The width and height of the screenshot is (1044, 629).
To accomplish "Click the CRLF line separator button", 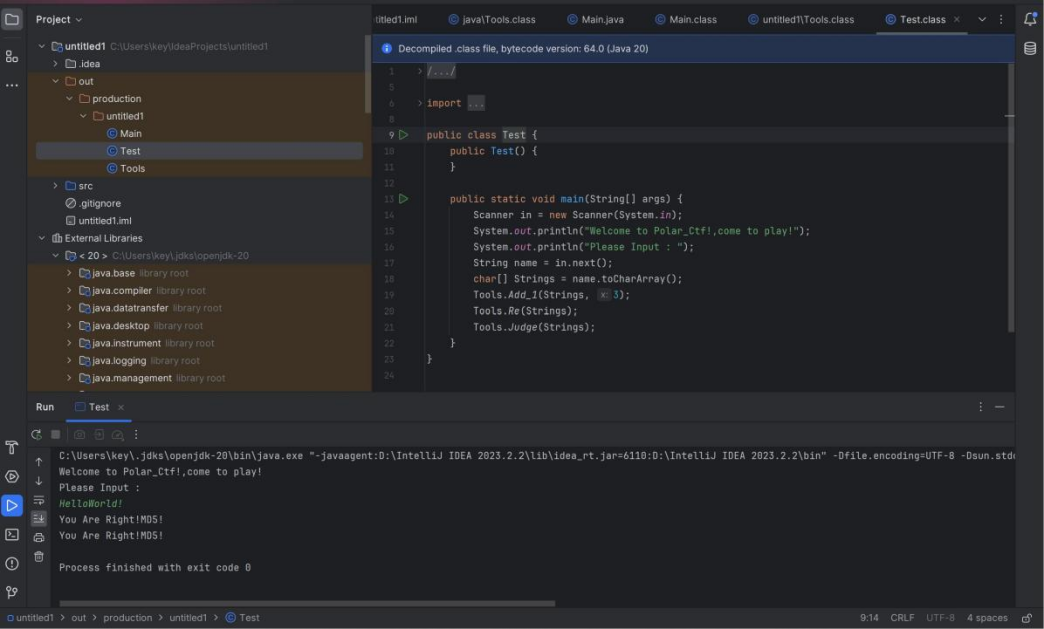I will click(x=902, y=618).
